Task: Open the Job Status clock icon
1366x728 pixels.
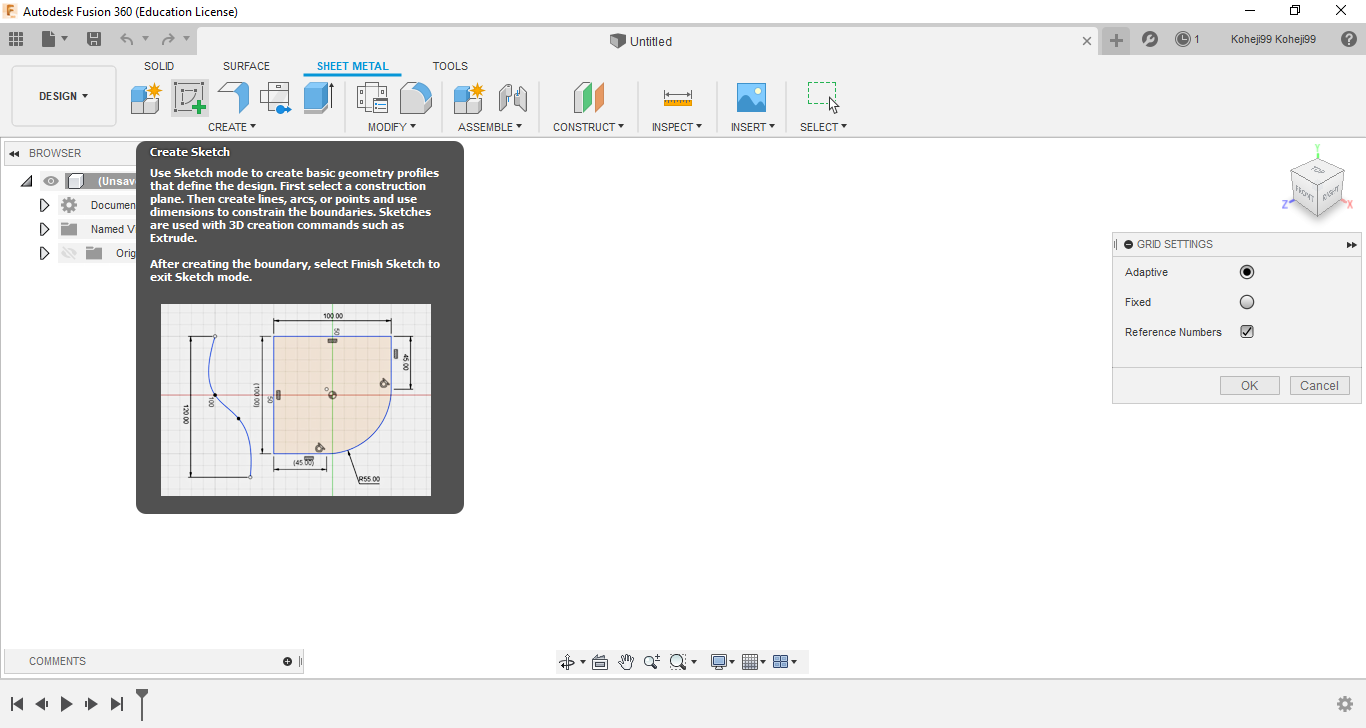Action: 1182,39
